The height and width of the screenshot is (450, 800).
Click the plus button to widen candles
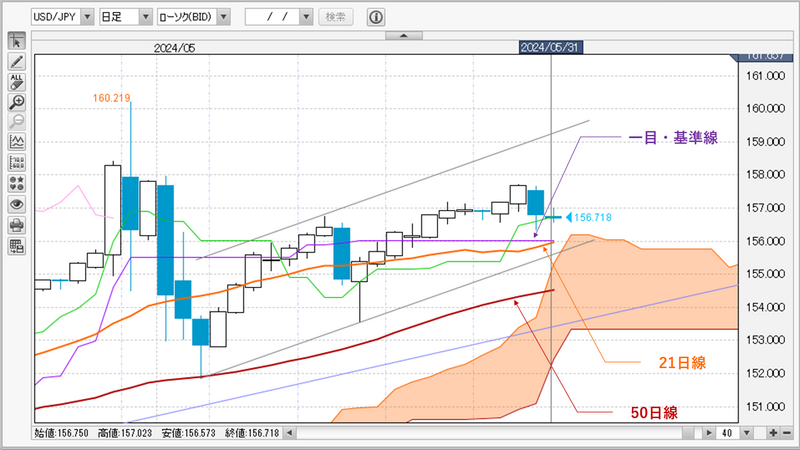773,433
